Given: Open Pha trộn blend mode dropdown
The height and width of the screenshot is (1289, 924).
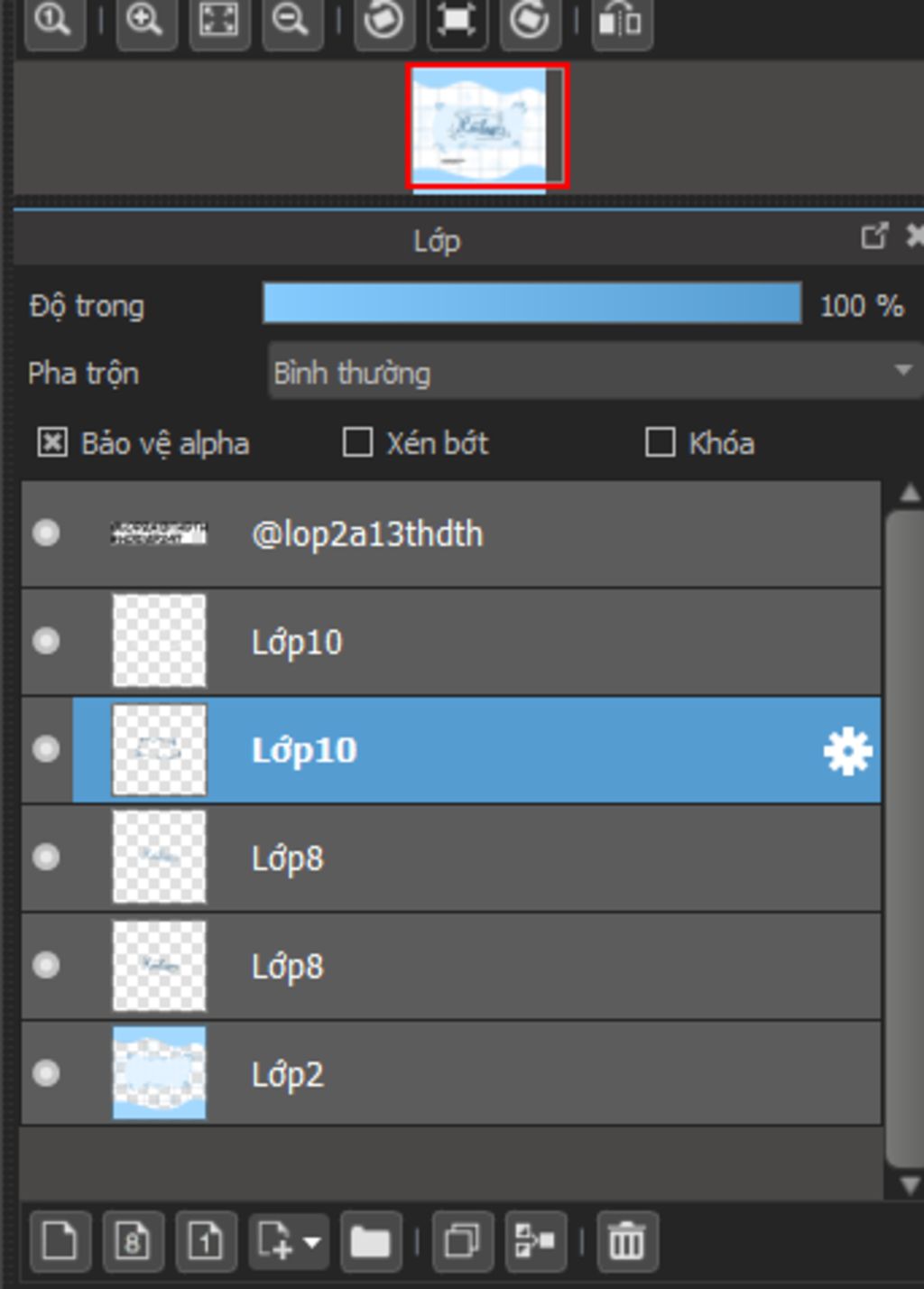Looking at the screenshot, I should click(596, 372).
